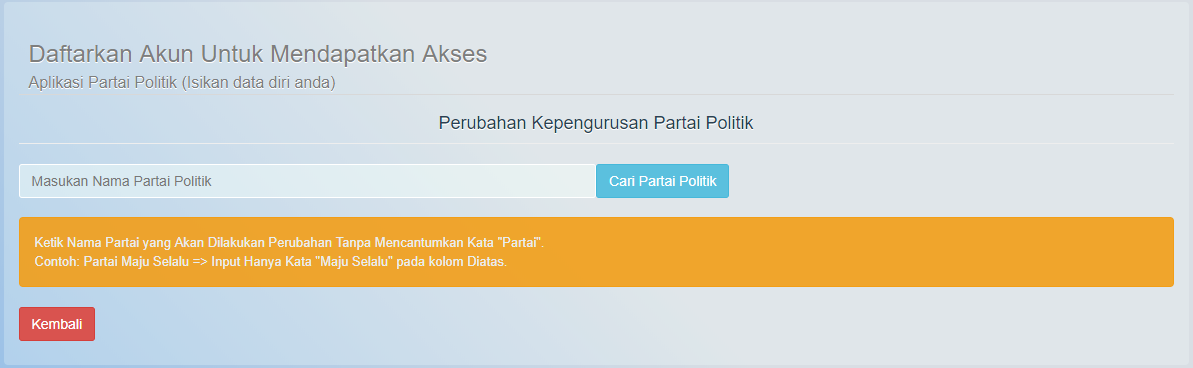Click the quoted word "Partai" in the alert
Screen dimensions: 1193x368
pyautogui.click(x=521, y=243)
